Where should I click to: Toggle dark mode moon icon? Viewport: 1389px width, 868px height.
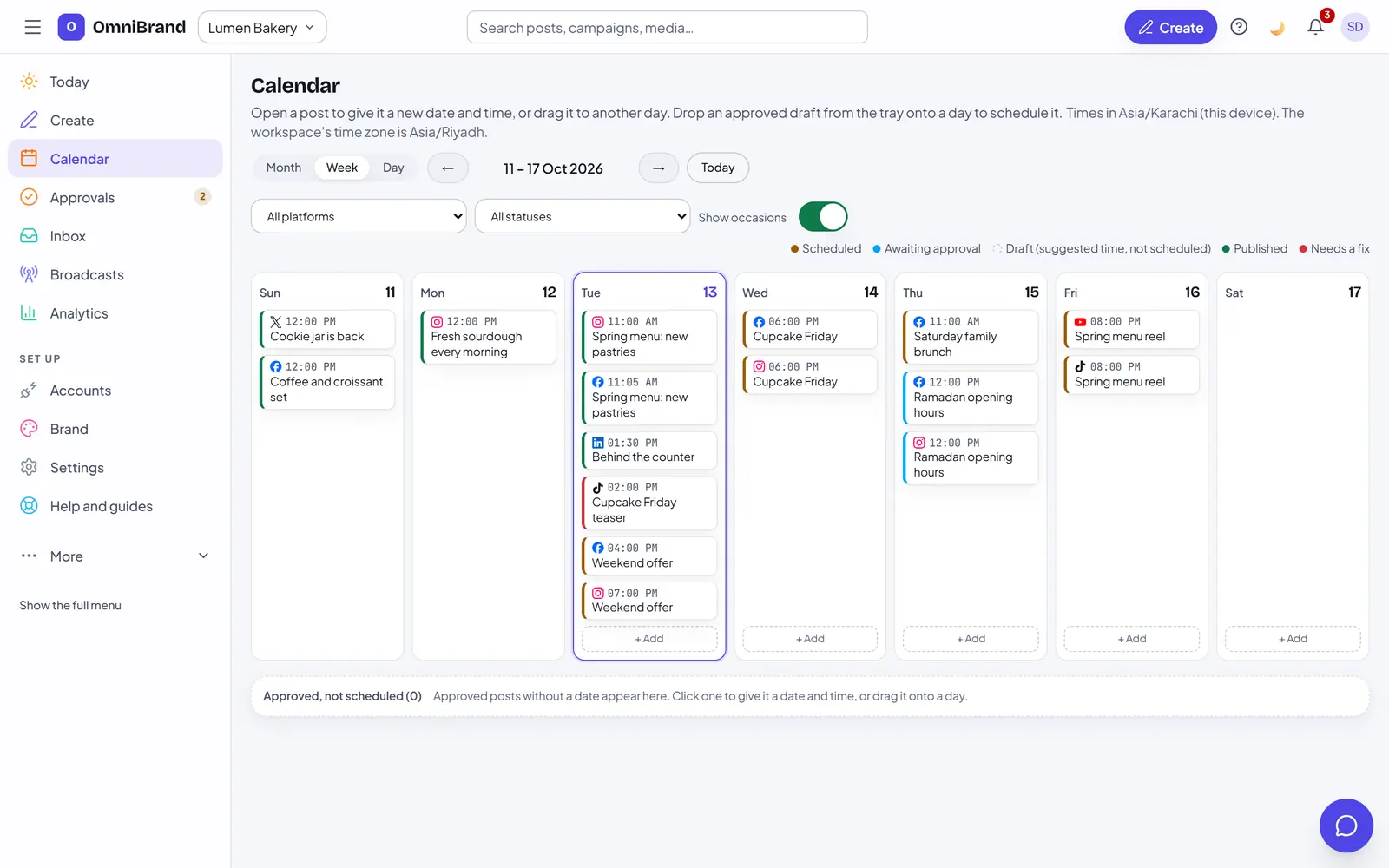coord(1277,27)
